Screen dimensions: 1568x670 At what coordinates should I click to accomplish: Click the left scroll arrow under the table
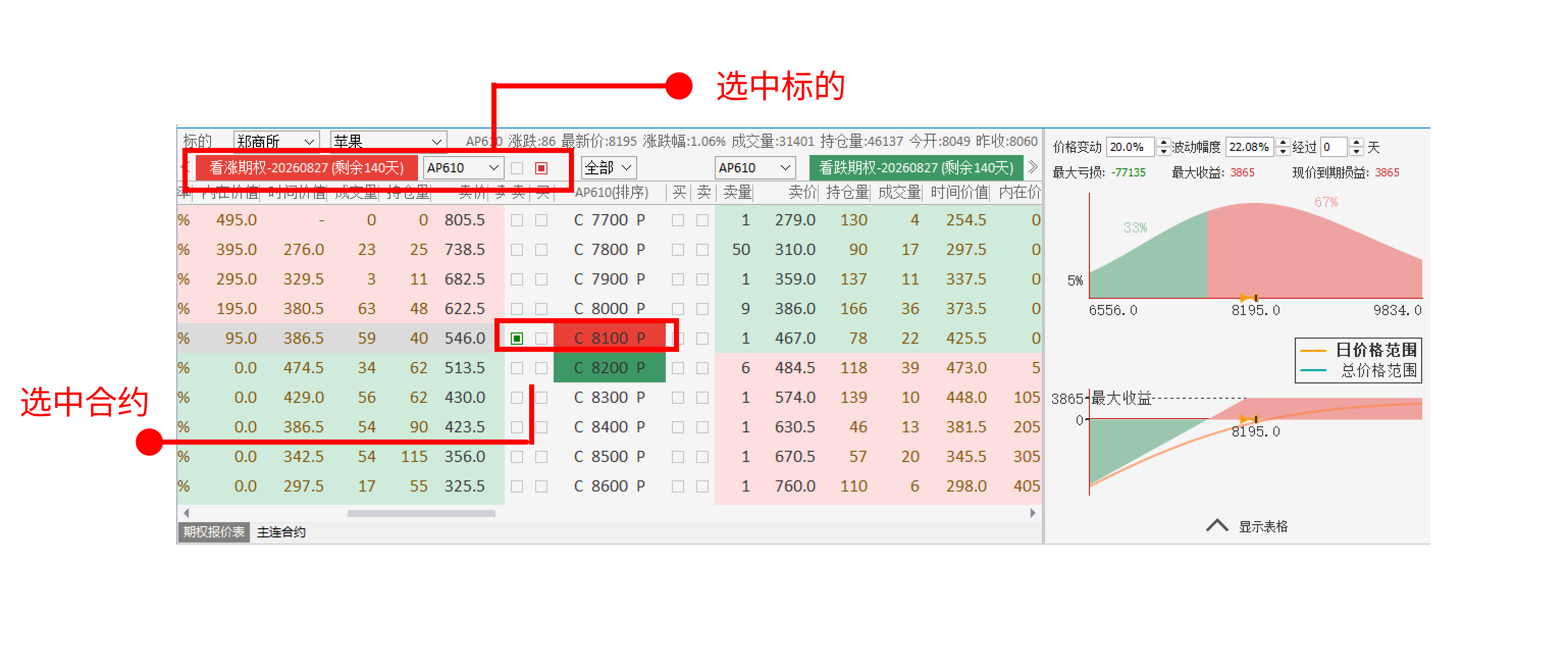click(x=186, y=513)
